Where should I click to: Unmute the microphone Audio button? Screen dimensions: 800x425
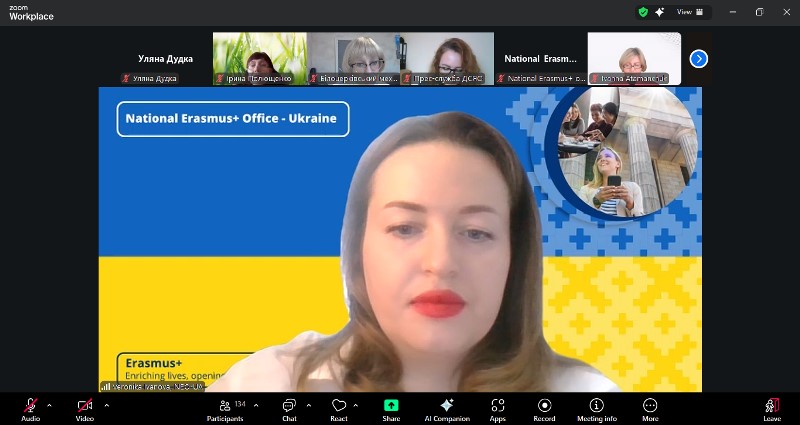(30, 406)
